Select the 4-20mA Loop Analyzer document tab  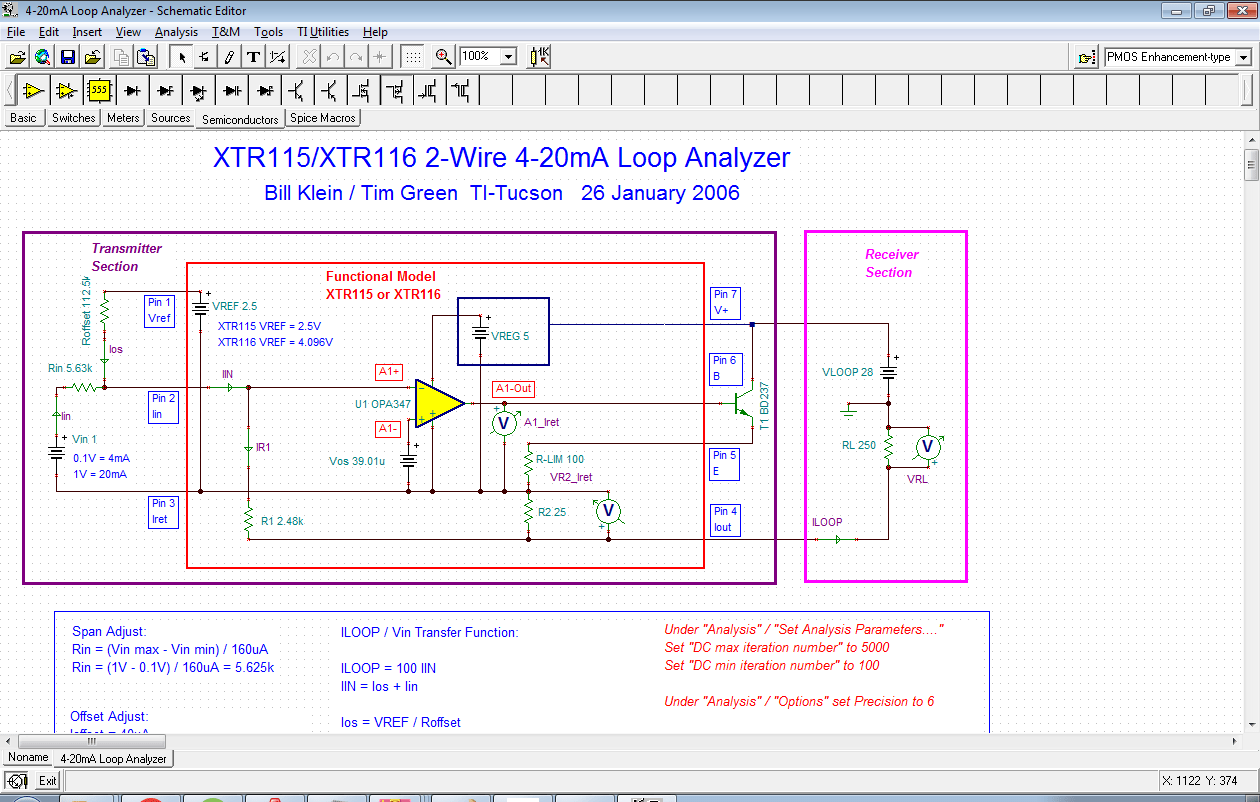pos(113,759)
